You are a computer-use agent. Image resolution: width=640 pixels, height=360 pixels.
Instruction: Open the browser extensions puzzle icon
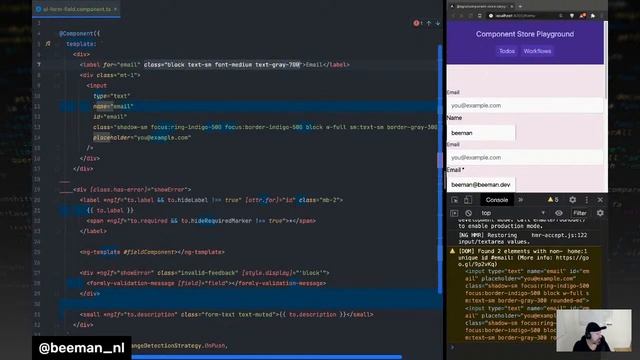click(593, 16)
